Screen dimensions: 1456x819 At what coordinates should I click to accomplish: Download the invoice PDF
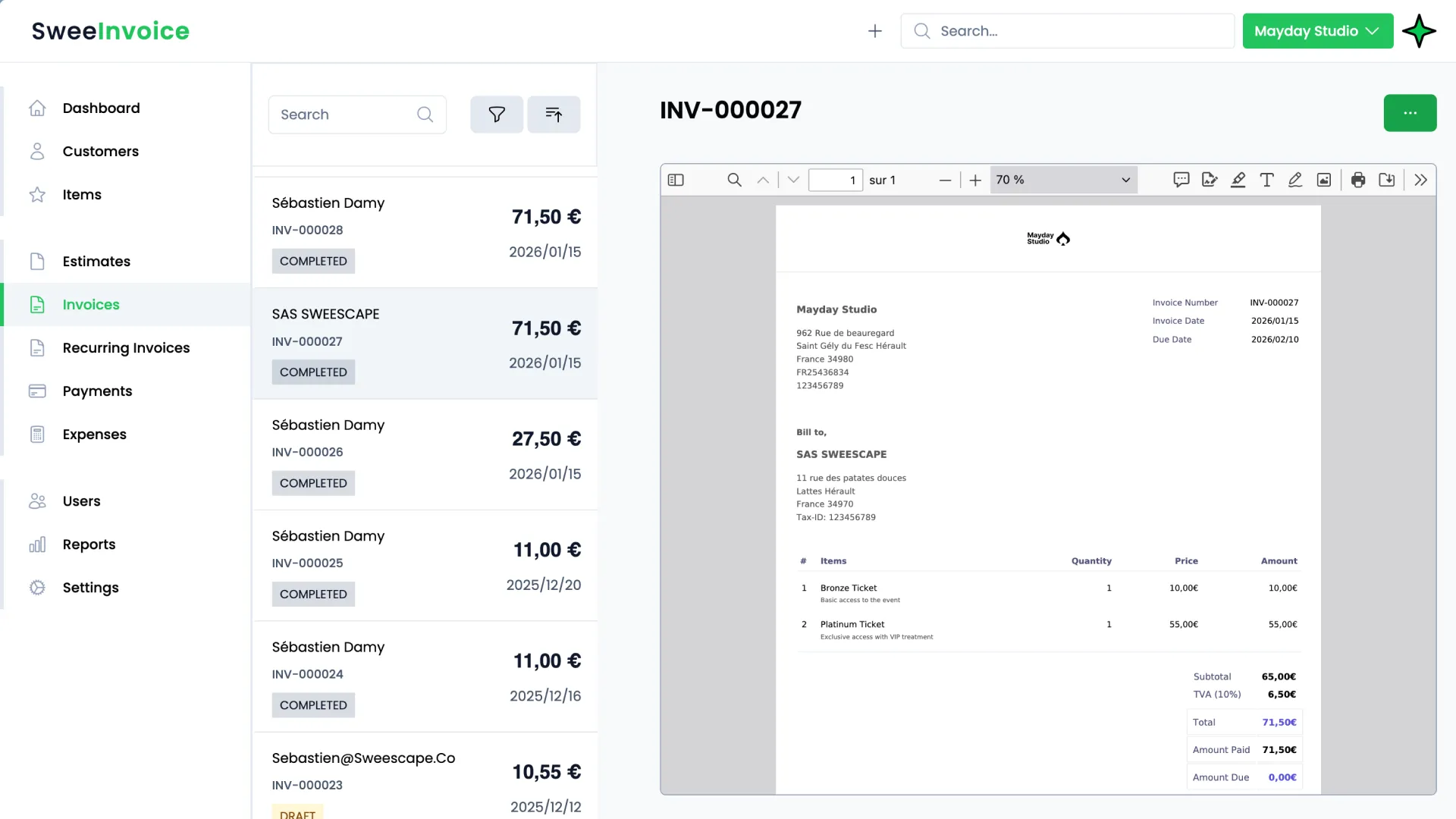pos(1387,180)
